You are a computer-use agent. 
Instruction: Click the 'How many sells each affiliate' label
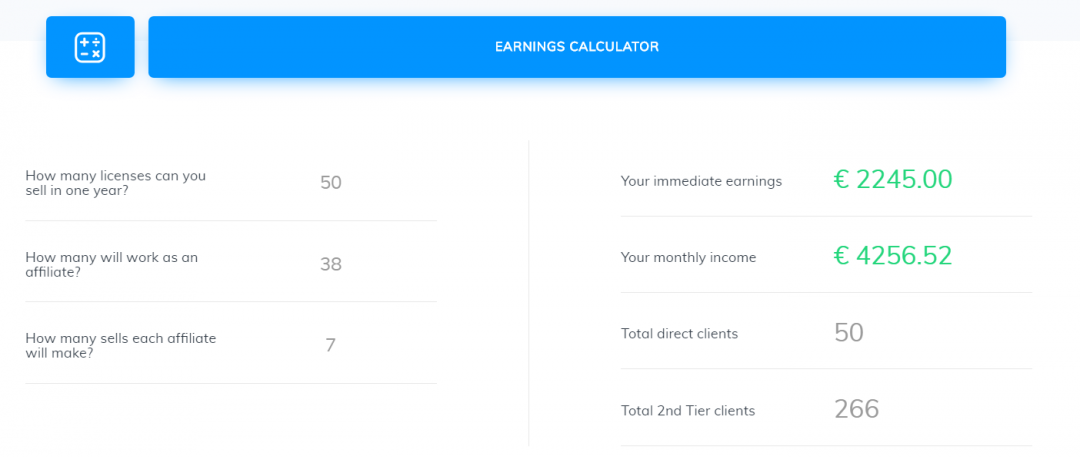[x=120, y=346]
